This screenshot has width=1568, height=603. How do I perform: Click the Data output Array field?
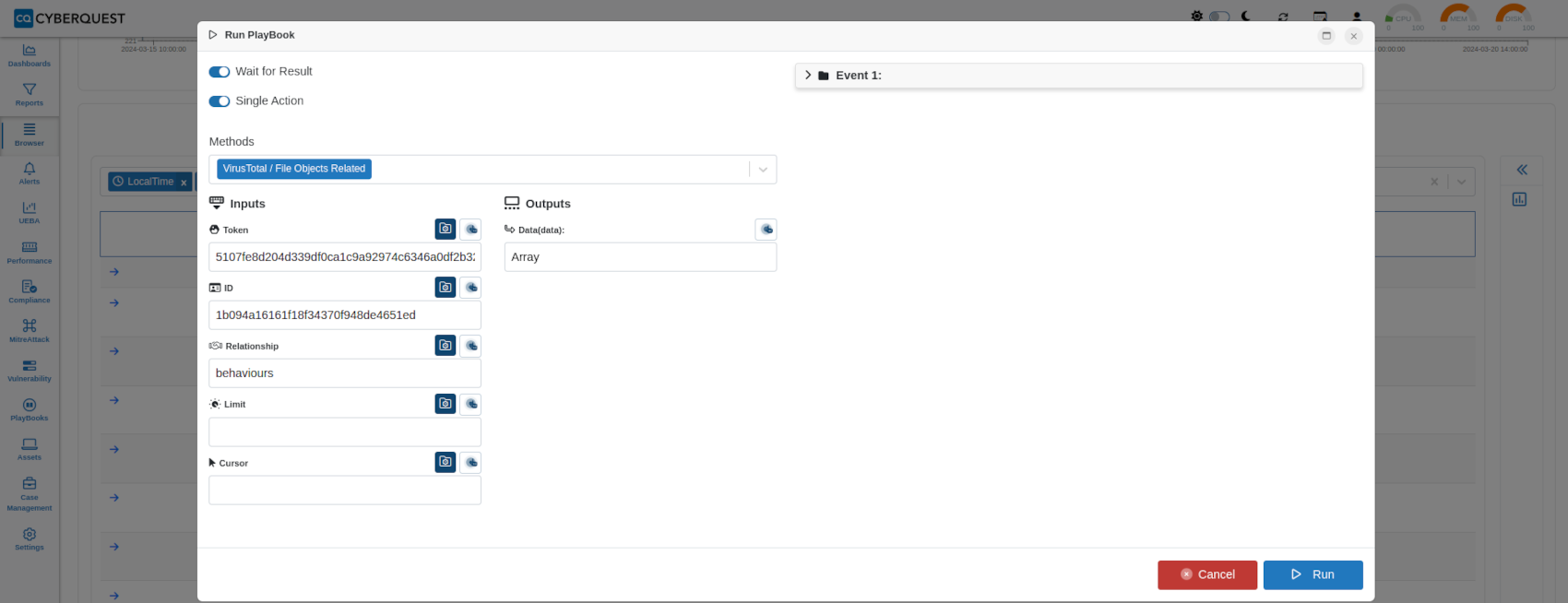[640, 257]
